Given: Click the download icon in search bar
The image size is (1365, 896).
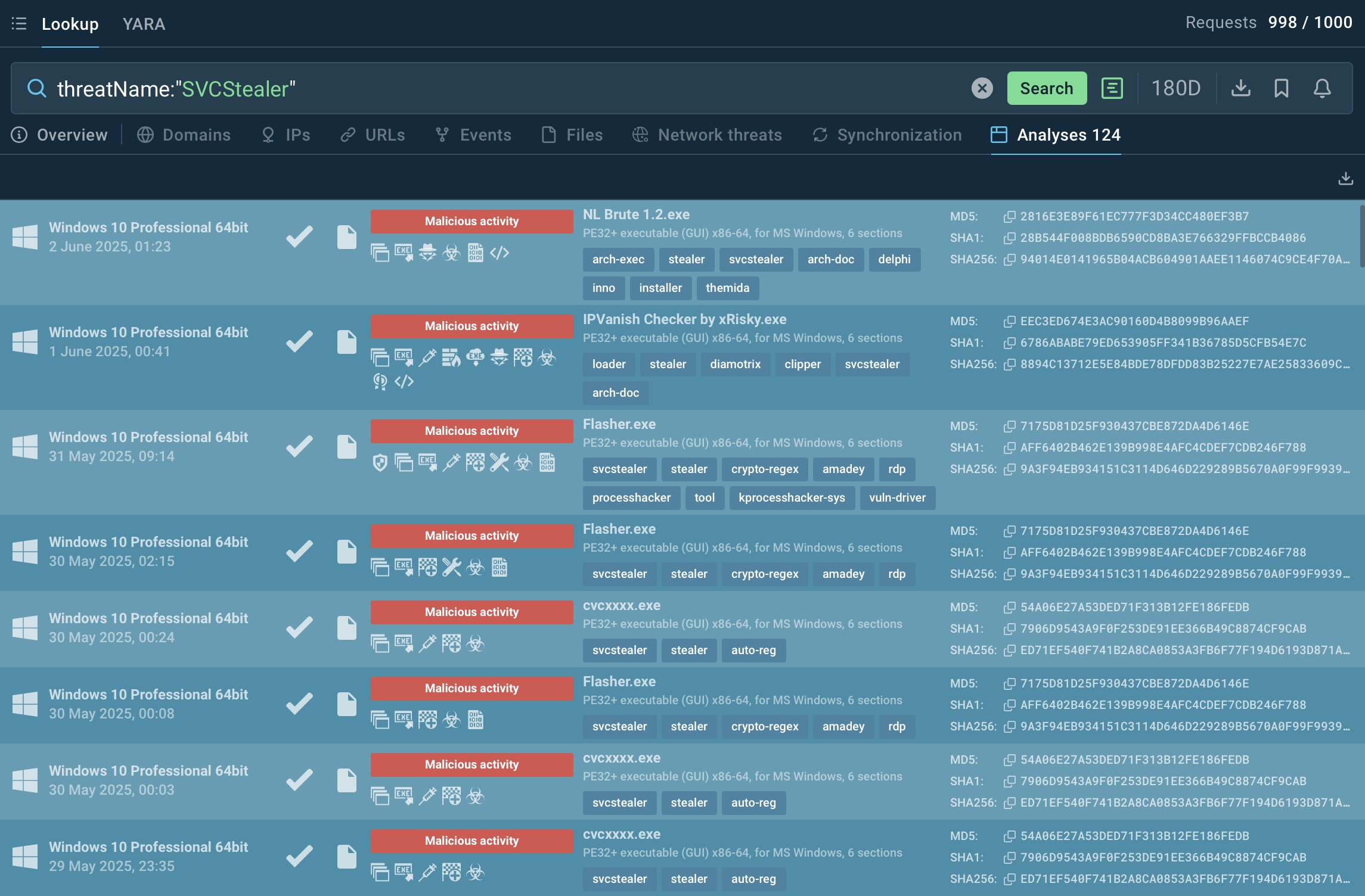Looking at the screenshot, I should tap(1241, 88).
